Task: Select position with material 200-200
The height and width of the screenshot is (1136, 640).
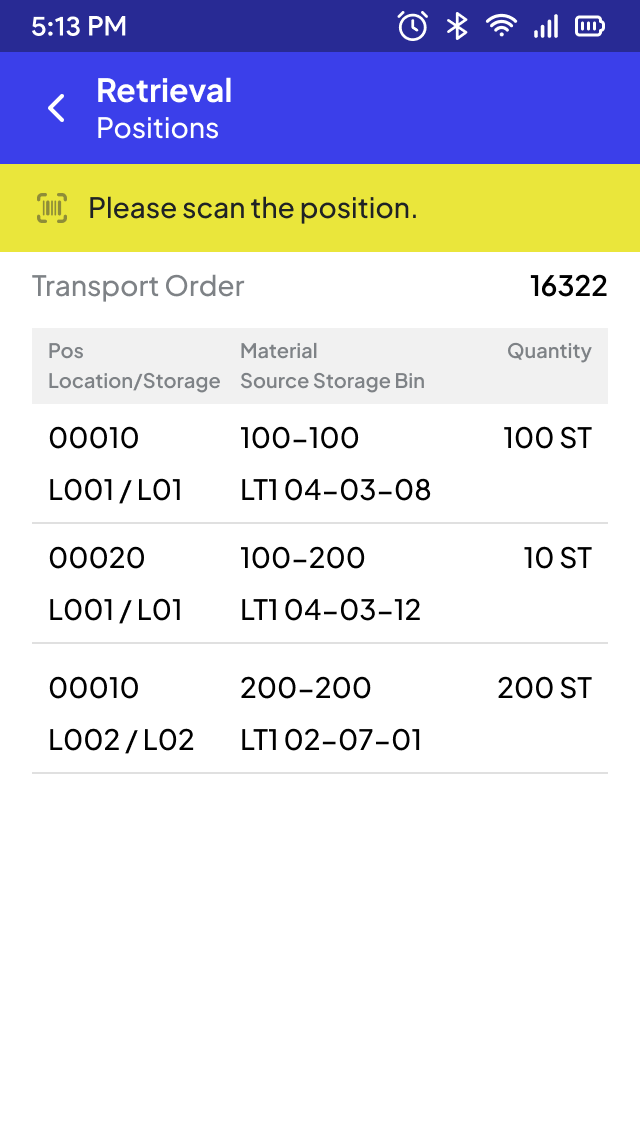Action: coord(320,714)
